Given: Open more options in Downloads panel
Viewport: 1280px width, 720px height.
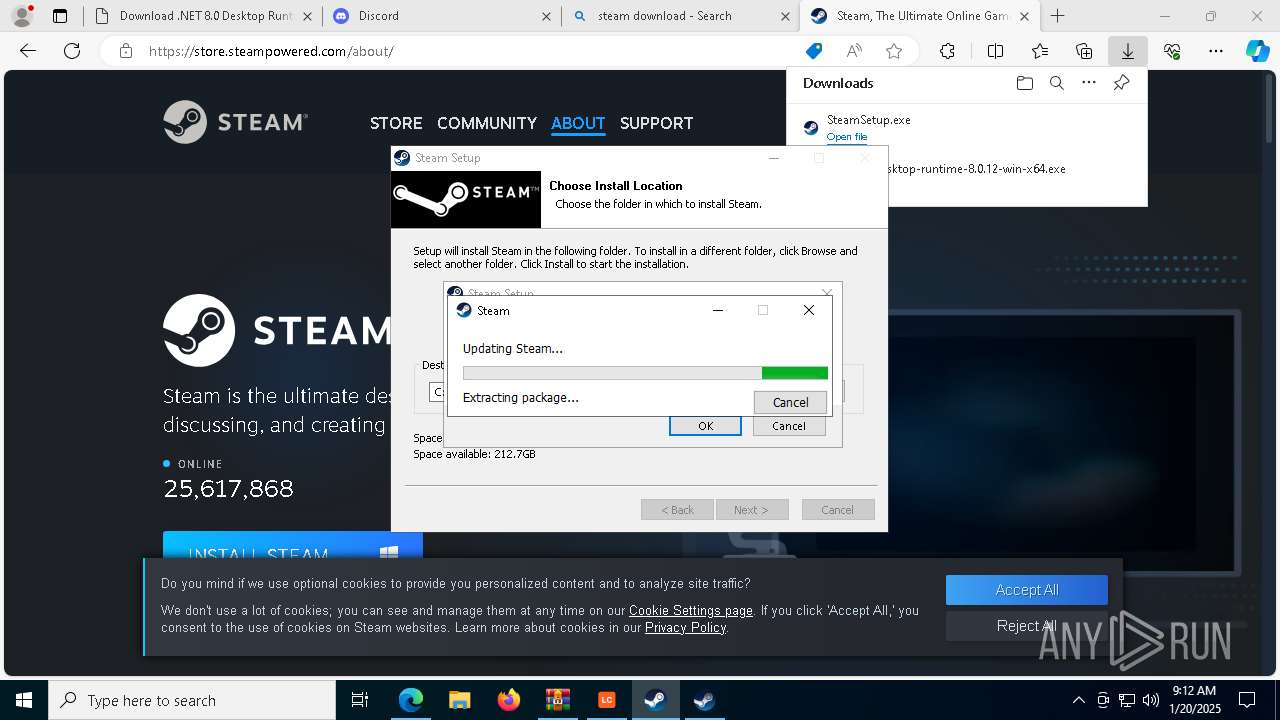Looking at the screenshot, I should 1089,83.
